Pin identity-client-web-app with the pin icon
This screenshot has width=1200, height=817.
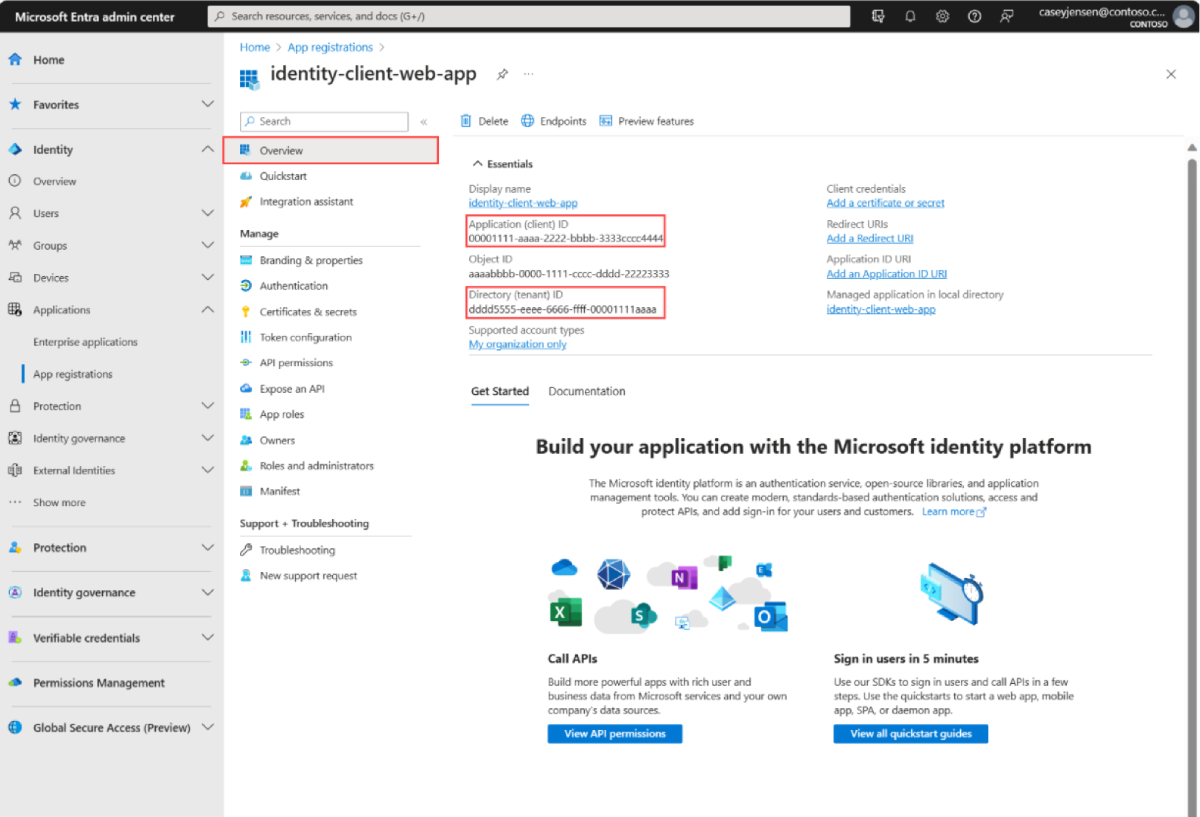click(503, 75)
